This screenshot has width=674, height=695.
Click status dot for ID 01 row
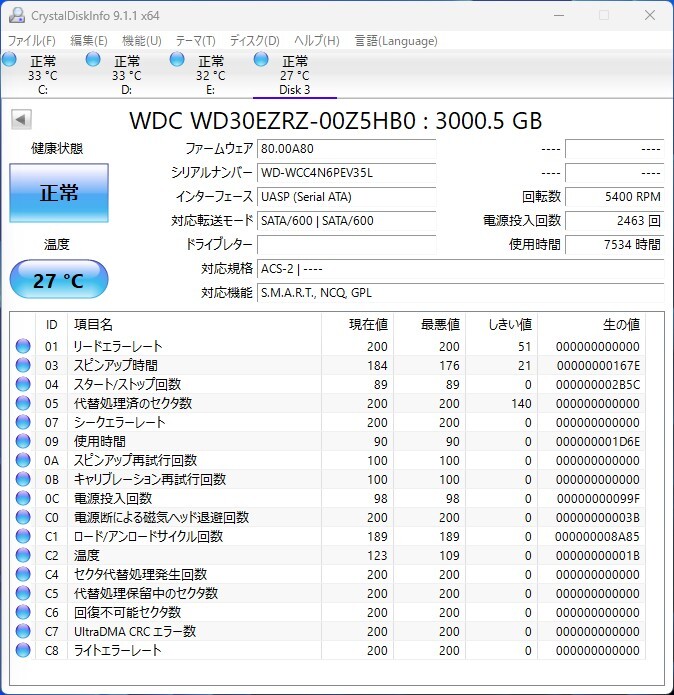[x=23, y=346]
